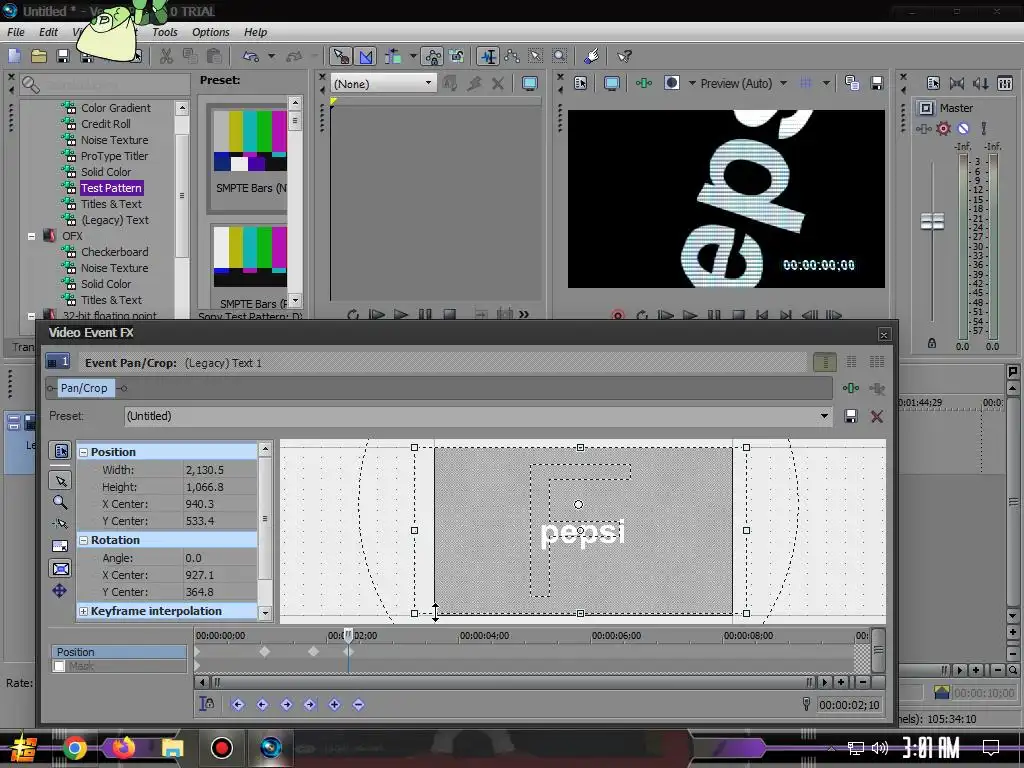Image resolution: width=1024 pixels, height=768 pixels.
Task: Go to the Previous Keyframe button
Action: [262, 705]
